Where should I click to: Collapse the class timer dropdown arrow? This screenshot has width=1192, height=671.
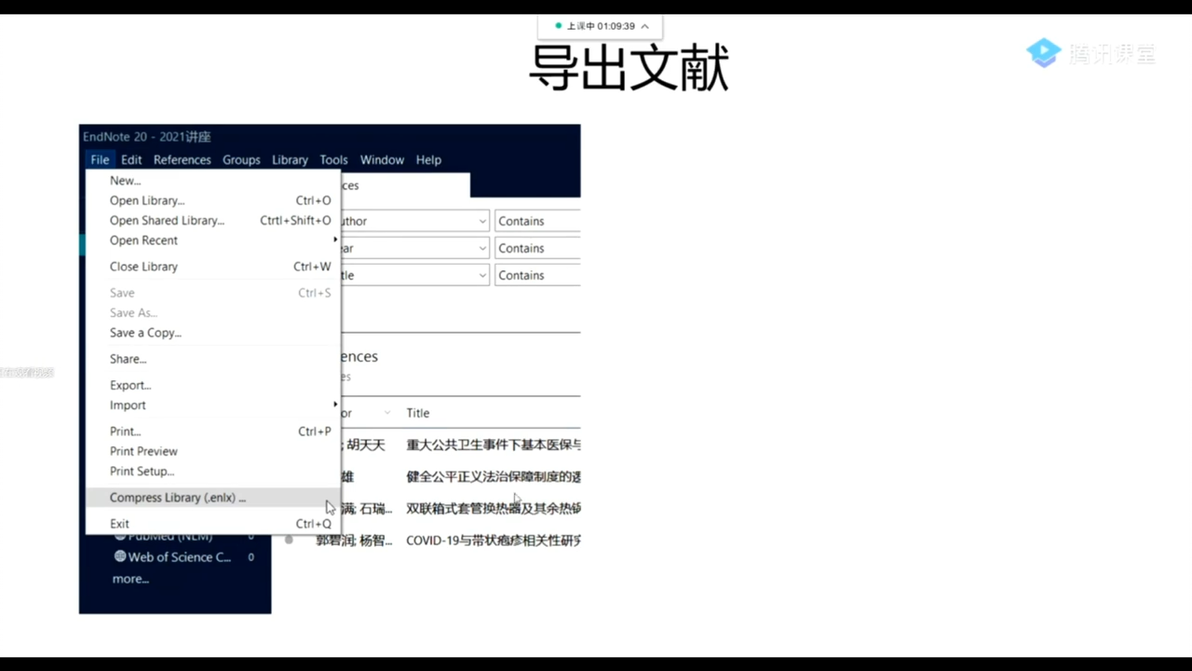tap(645, 26)
